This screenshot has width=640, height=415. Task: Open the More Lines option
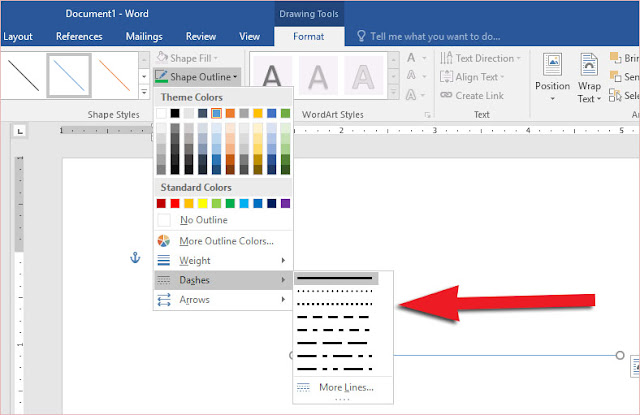[x=343, y=387]
